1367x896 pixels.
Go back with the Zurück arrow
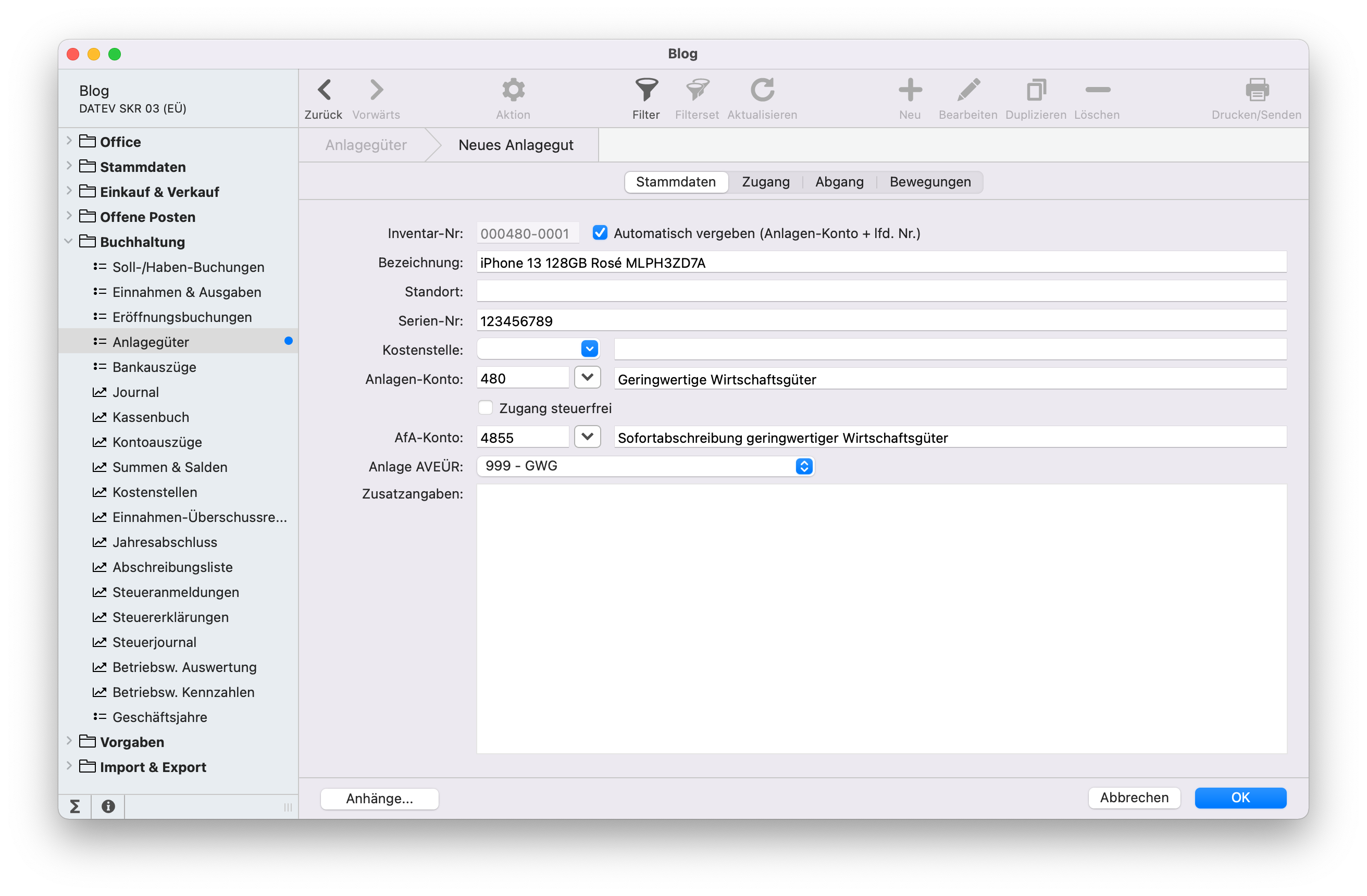pyautogui.click(x=324, y=90)
